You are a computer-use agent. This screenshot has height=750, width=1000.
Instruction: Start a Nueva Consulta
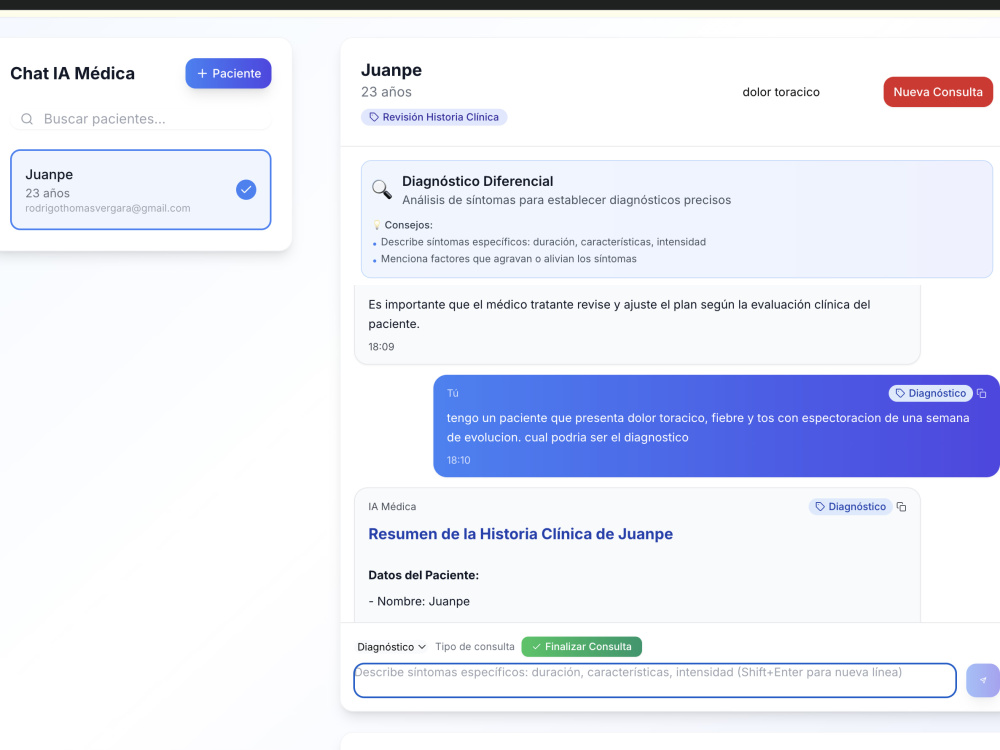pyautogui.click(x=938, y=92)
